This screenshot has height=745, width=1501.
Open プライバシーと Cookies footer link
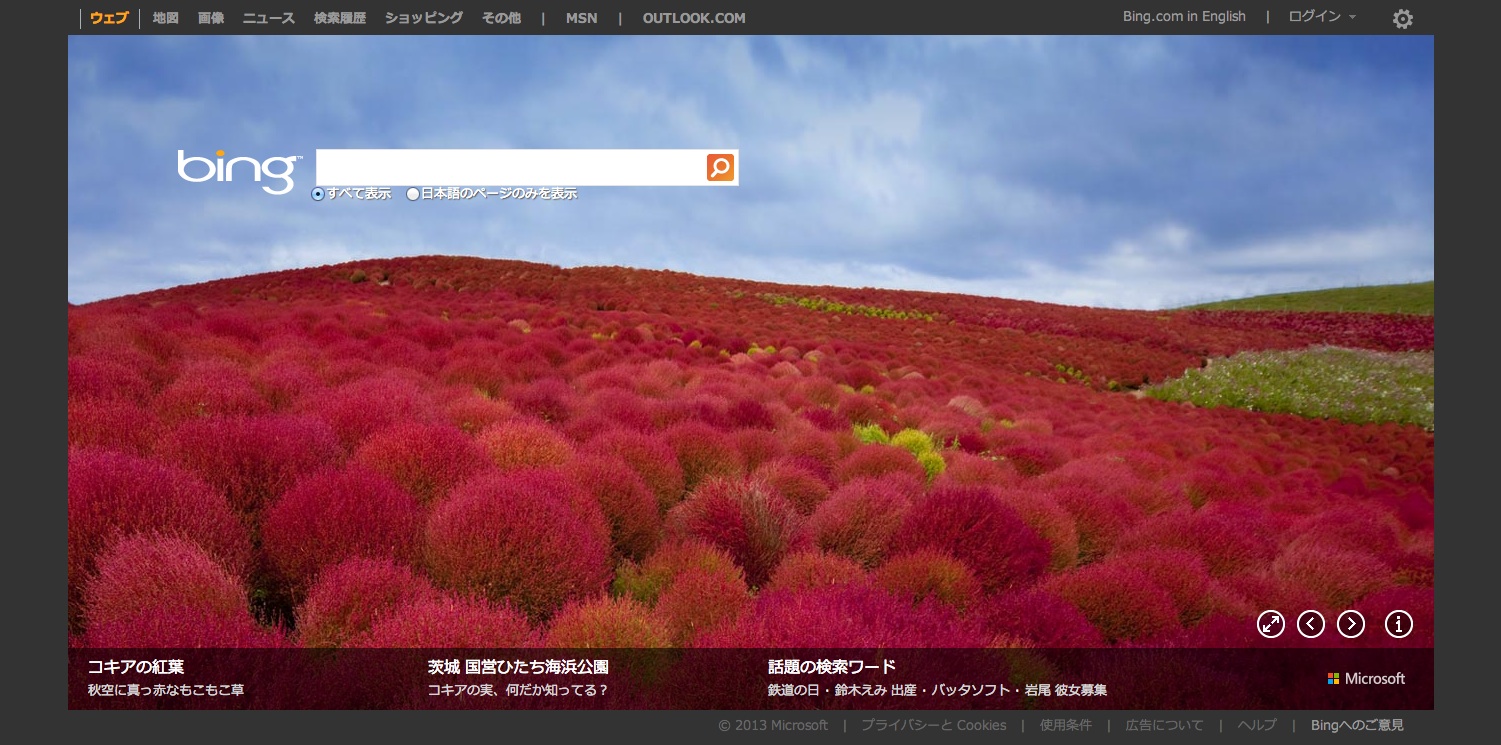(933, 725)
